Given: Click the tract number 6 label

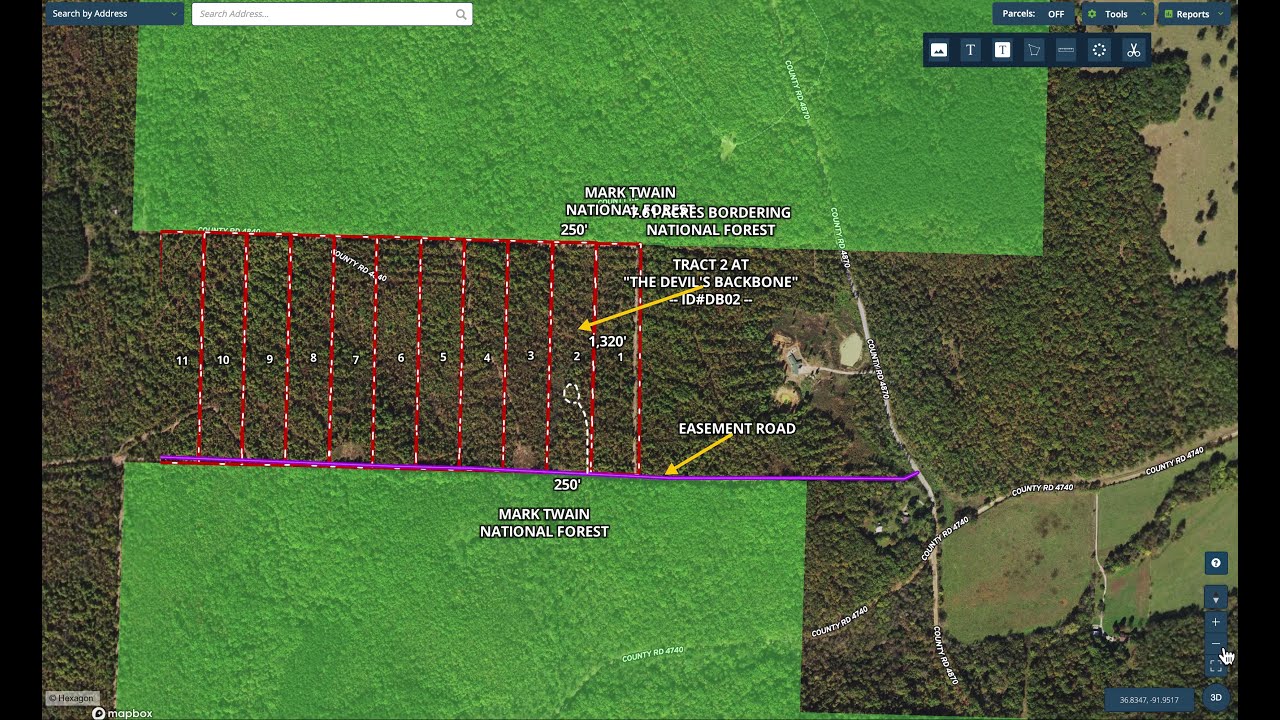Looking at the screenshot, I should [x=401, y=357].
